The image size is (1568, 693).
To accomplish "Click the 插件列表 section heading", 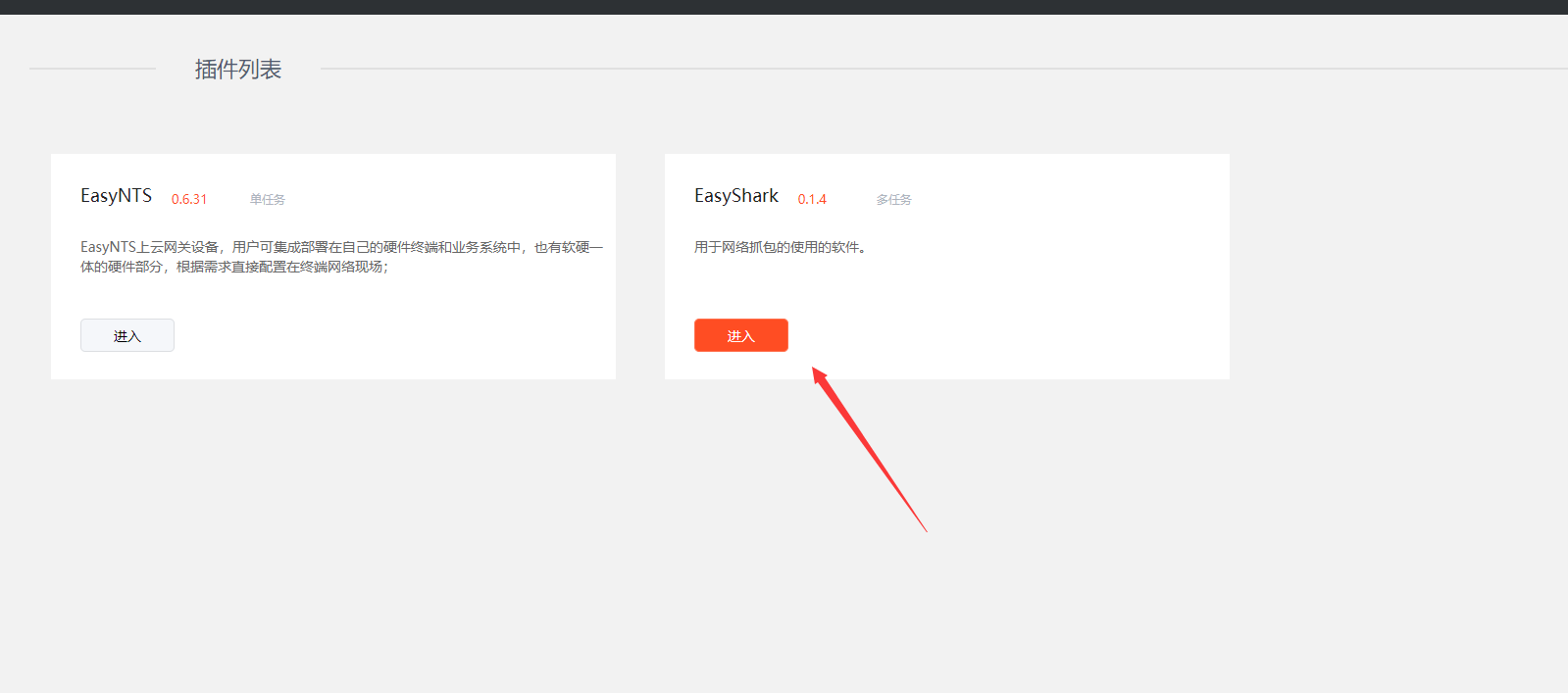I will pyautogui.click(x=238, y=70).
